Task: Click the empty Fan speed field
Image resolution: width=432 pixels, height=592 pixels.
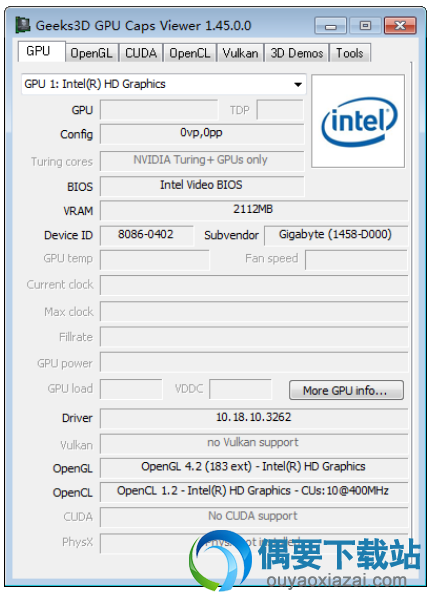Action: (x=356, y=259)
